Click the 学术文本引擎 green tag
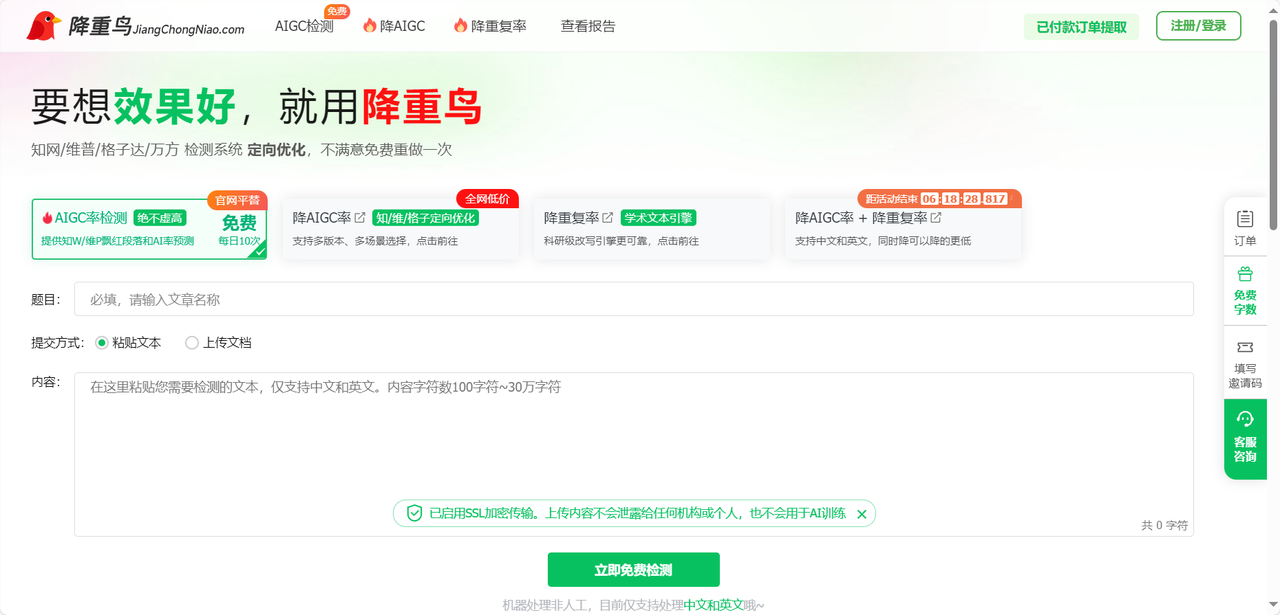The width and height of the screenshot is (1280, 615). pyautogui.click(x=658, y=218)
